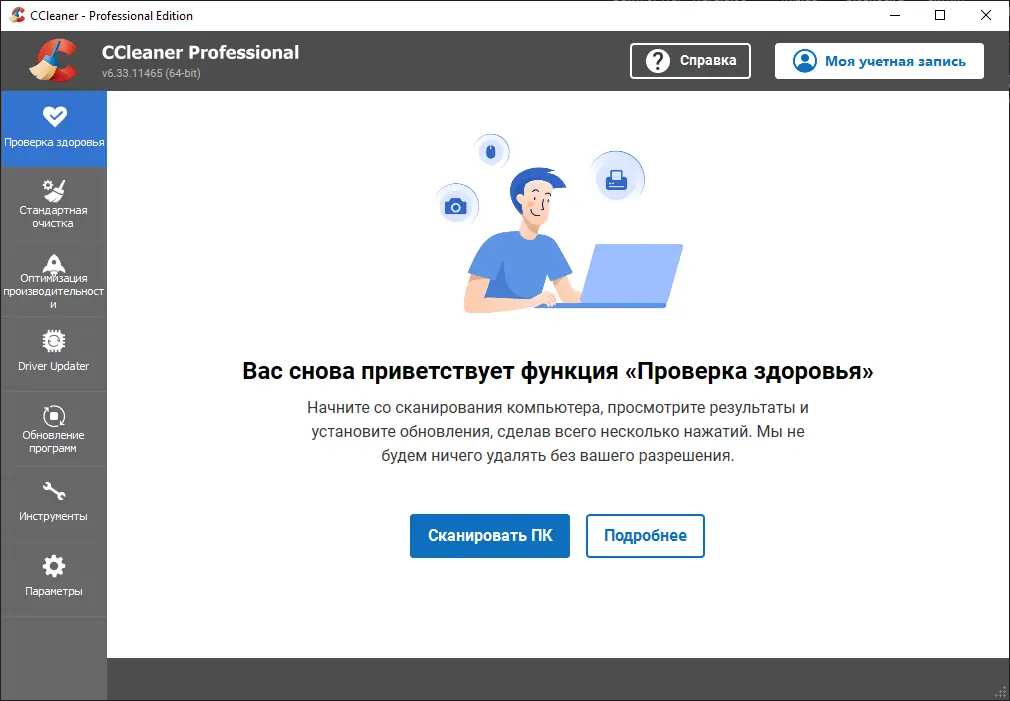The image size is (1010, 701).
Task: Open Стандартная очистка broom icon
Action: [x=53, y=191]
